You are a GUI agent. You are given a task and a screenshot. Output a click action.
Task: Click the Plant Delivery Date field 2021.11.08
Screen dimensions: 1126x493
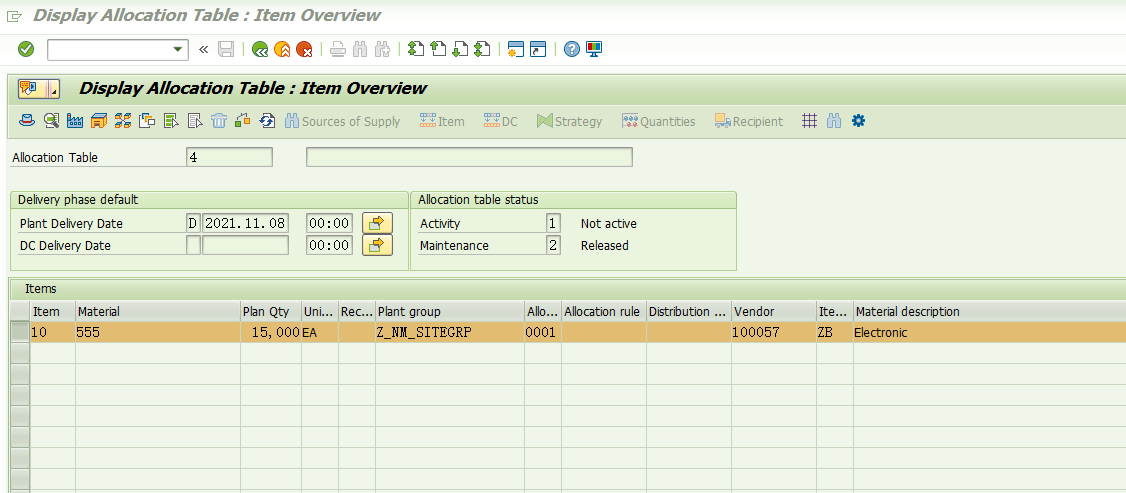[x=245, y=223]
